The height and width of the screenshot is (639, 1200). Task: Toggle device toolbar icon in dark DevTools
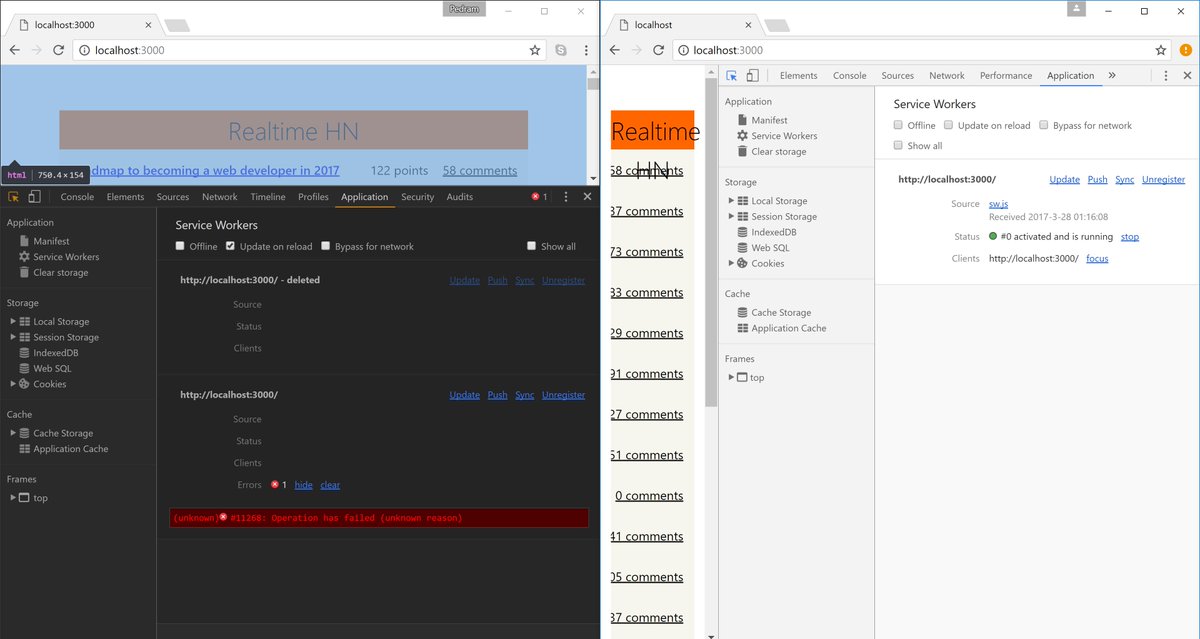(x=34, y=197)
